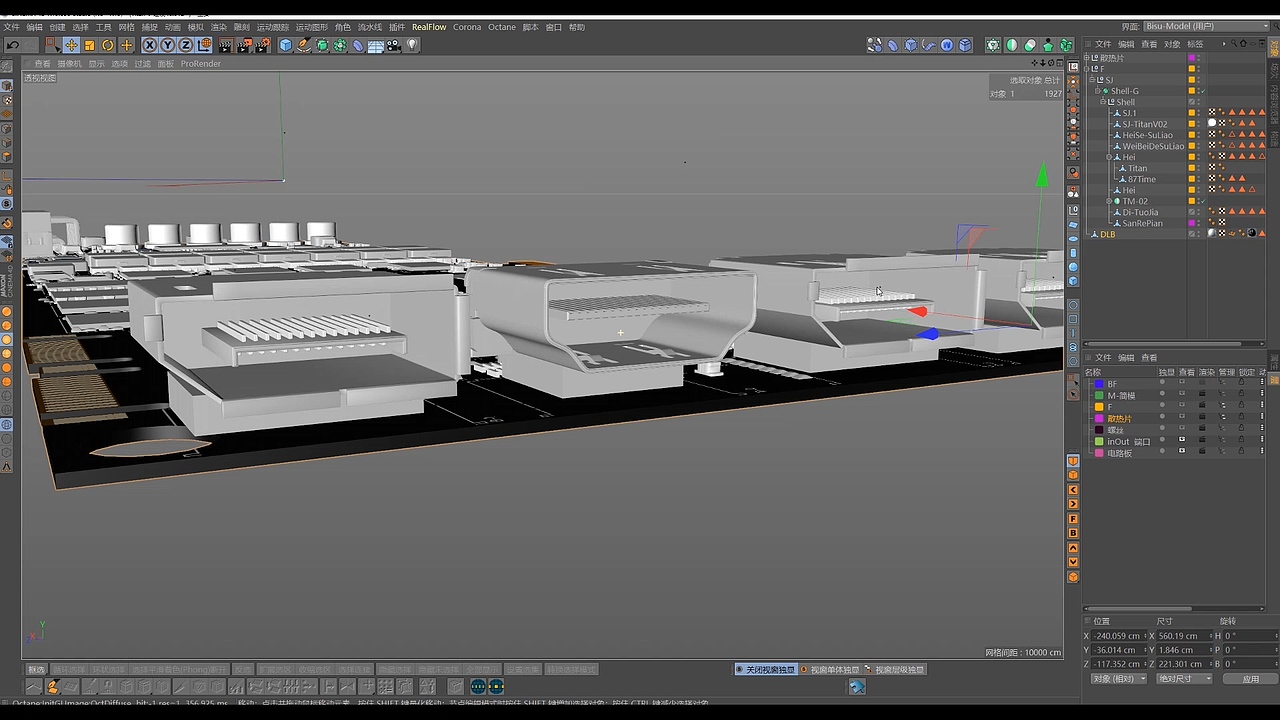
Task: Add a Light object
Action: tap(412, 45)
